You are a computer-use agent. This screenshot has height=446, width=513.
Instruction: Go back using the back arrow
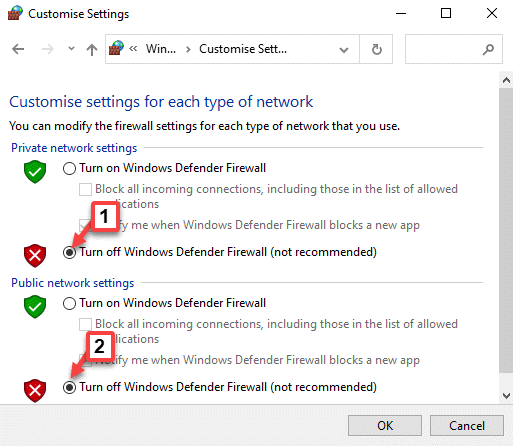(x=18, y=49)
